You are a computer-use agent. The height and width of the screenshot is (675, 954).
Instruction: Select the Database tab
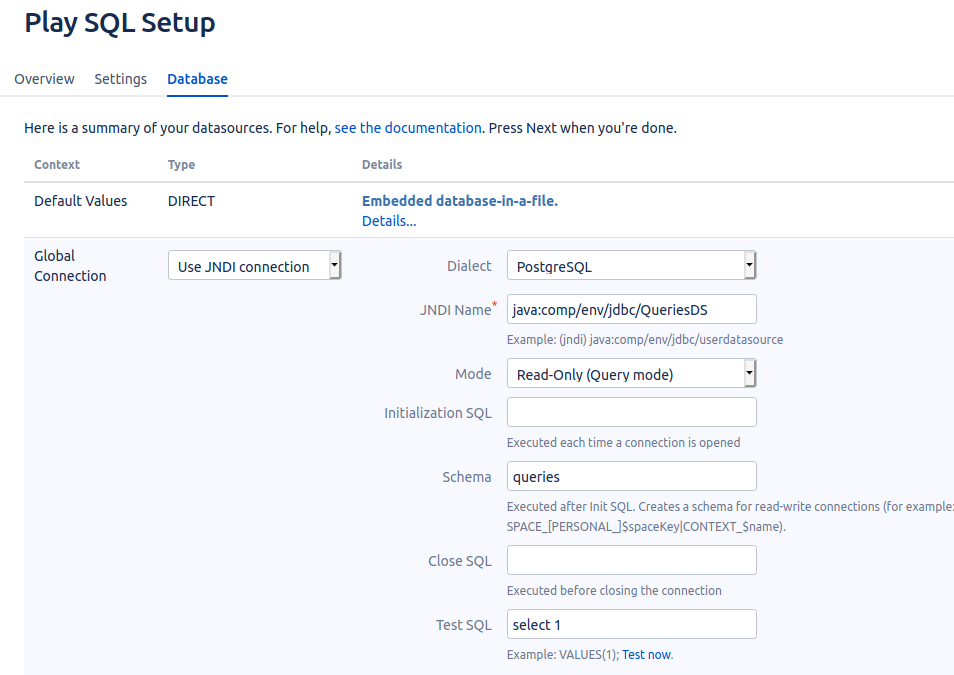pyautogui.click(x=197, y=79)
